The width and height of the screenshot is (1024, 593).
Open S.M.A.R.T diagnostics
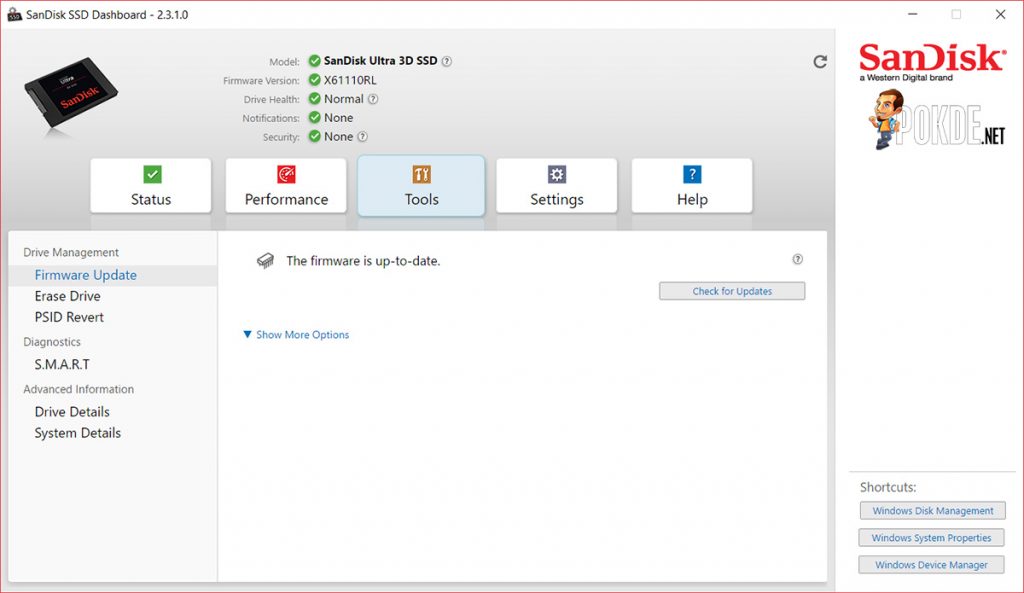pos(62,364)
